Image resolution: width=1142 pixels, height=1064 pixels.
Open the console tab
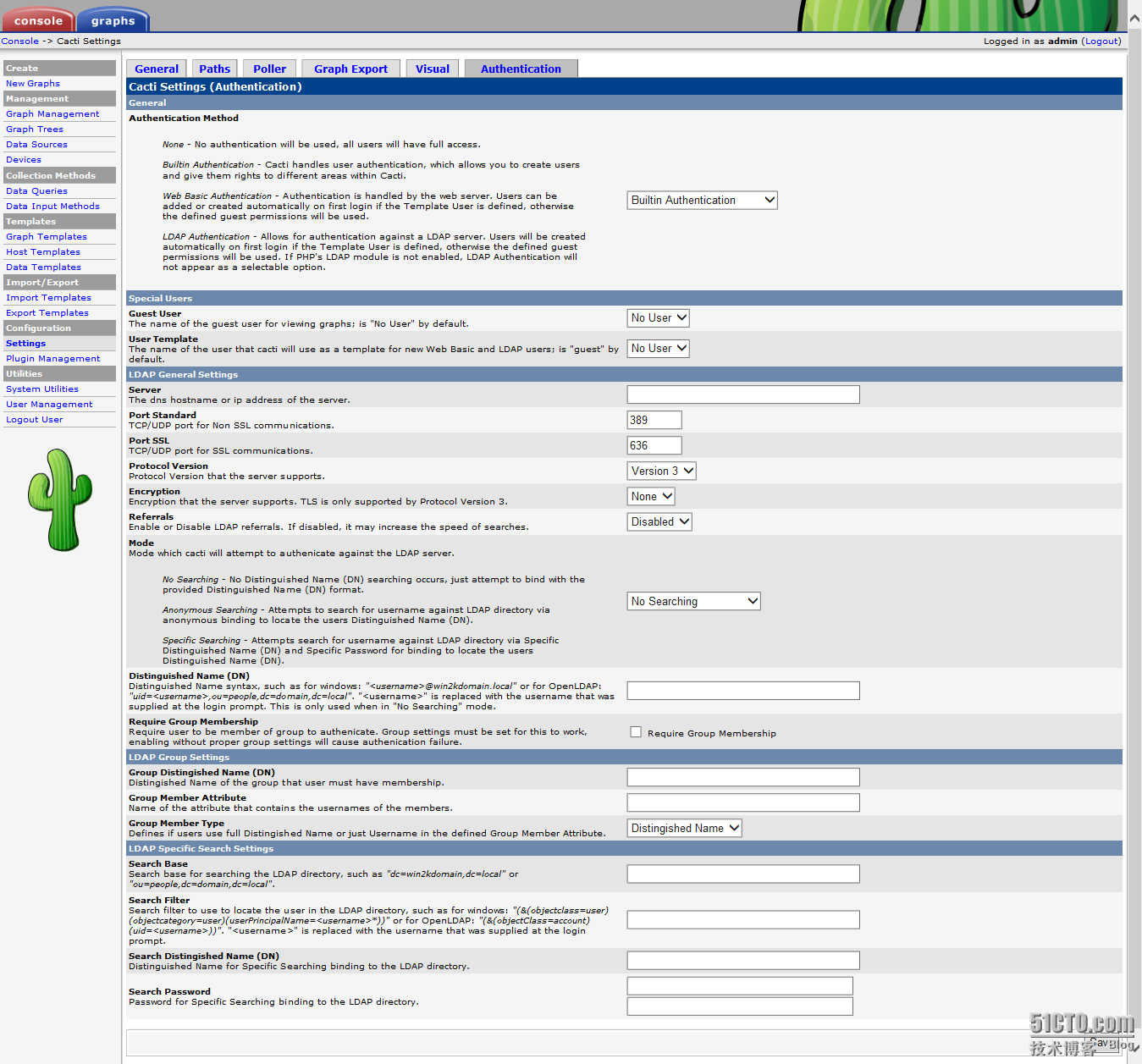pos(38,20)
